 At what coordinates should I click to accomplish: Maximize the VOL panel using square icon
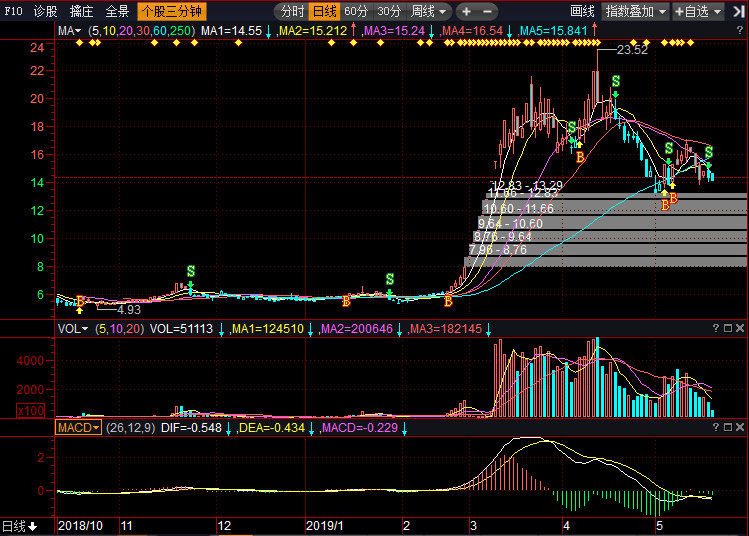(x=727, y=328)
